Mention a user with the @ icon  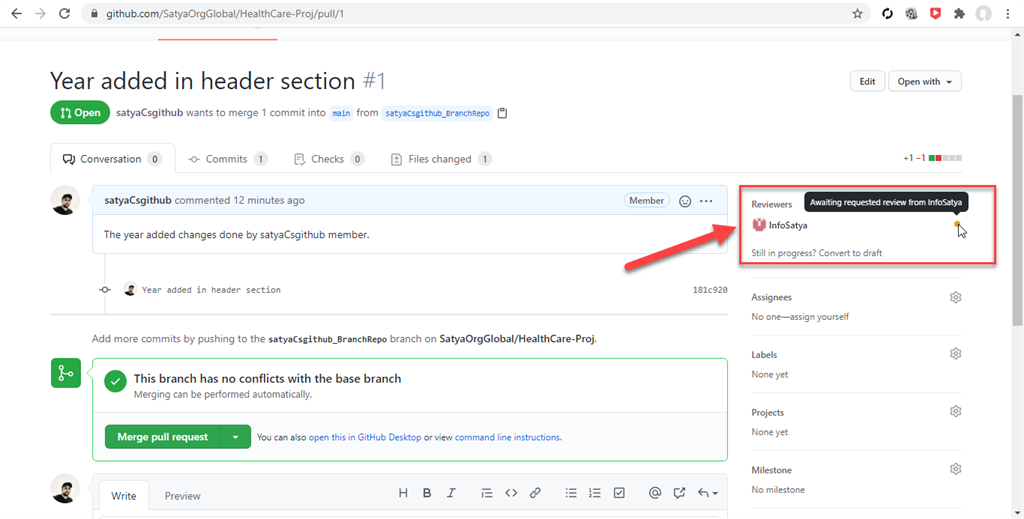point(654,493)
